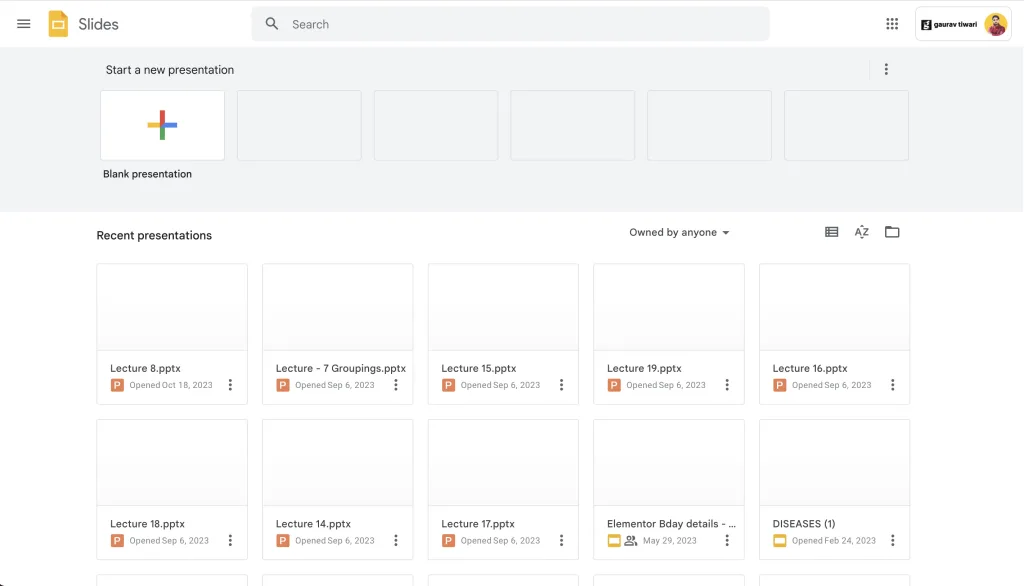1024x586 pixels.
Task: Click the Google Slides logo
Action: point(59,24)
